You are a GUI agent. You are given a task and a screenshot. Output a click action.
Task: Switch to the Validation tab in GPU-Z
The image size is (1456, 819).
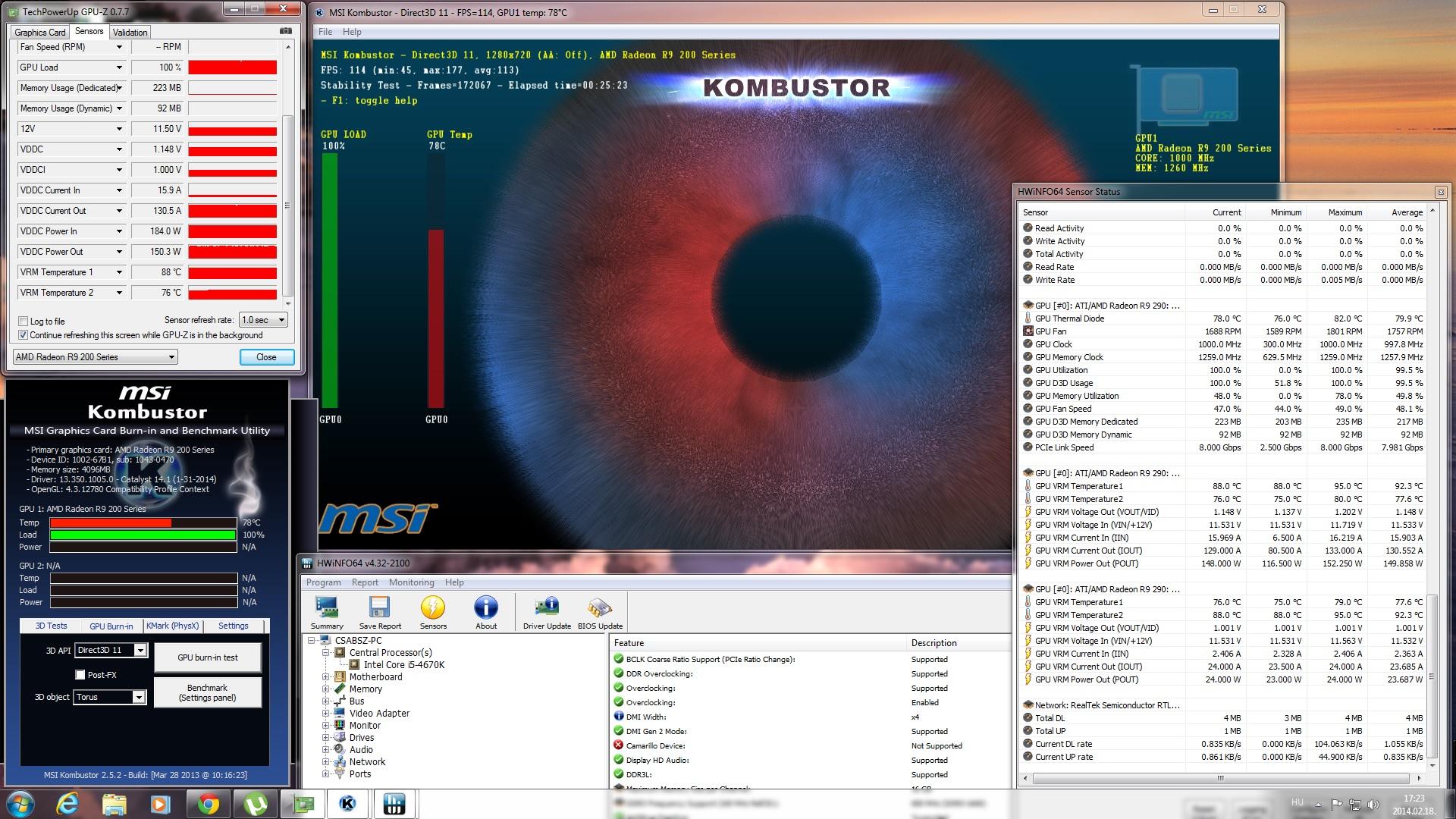coord(130,33)
